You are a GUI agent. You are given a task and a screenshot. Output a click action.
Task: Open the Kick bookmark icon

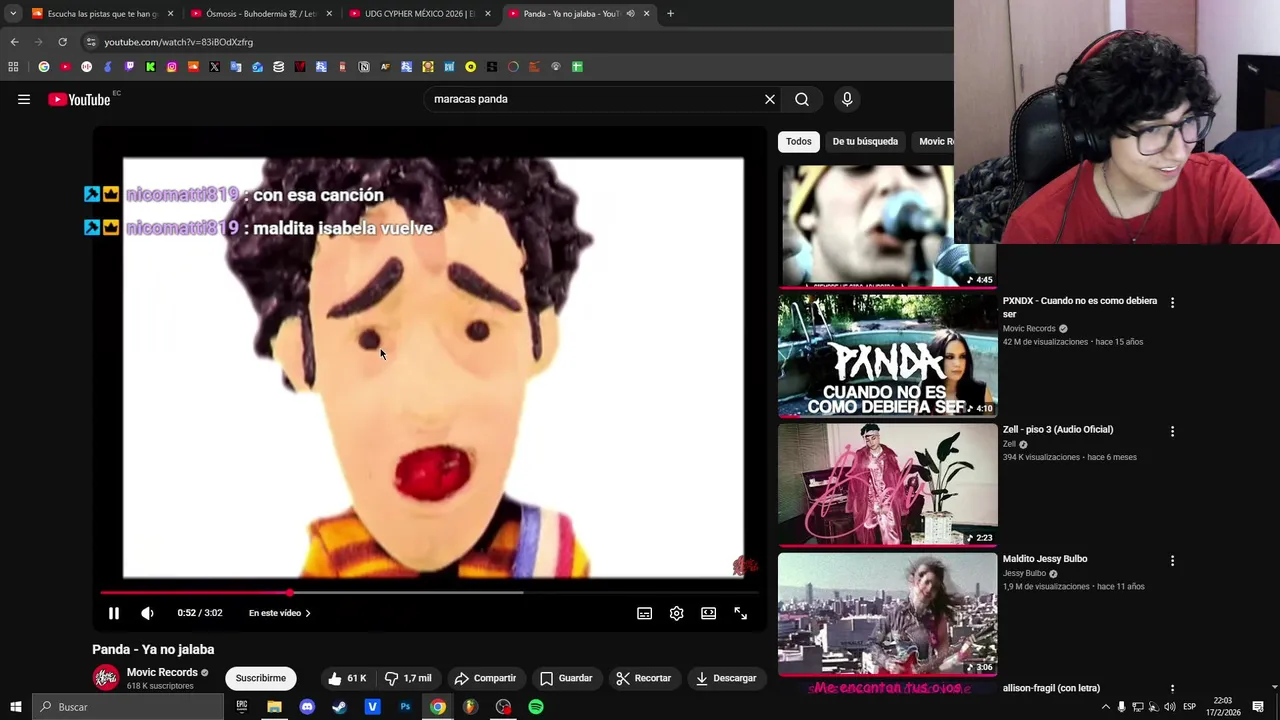click(x=150, y=67)
